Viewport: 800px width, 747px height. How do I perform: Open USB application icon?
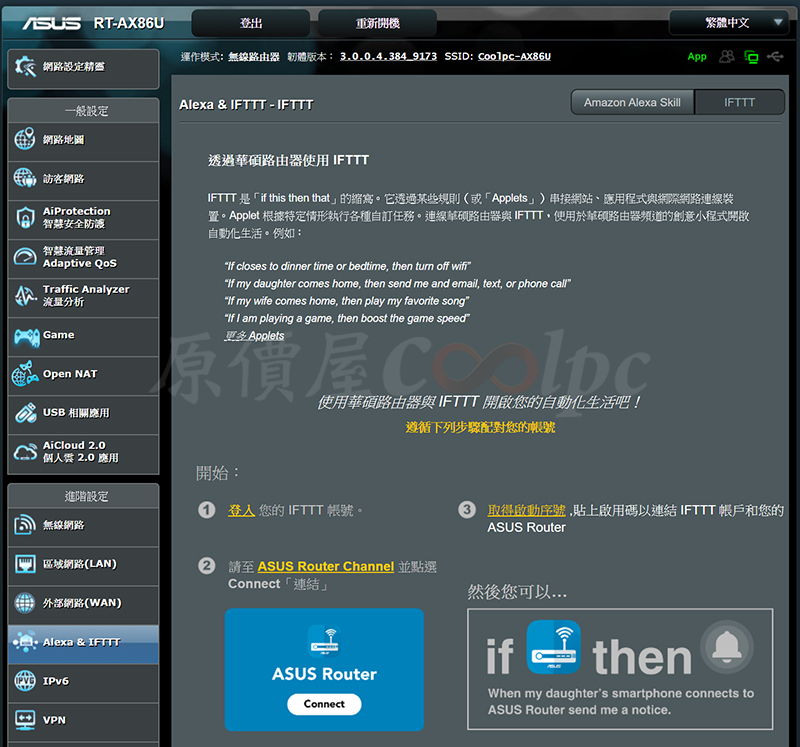coord(25,413)
